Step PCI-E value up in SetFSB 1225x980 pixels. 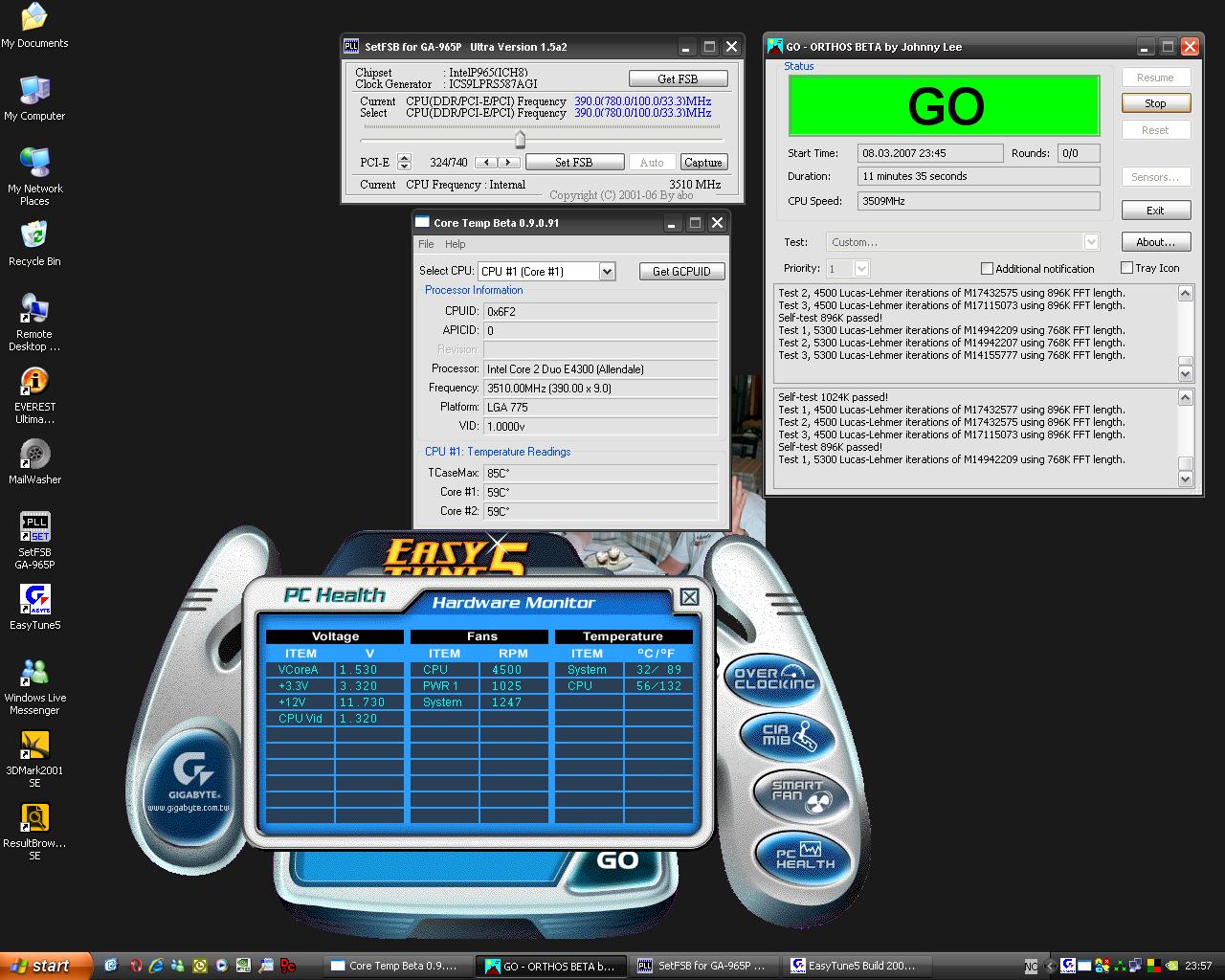(x=404, y=158)
